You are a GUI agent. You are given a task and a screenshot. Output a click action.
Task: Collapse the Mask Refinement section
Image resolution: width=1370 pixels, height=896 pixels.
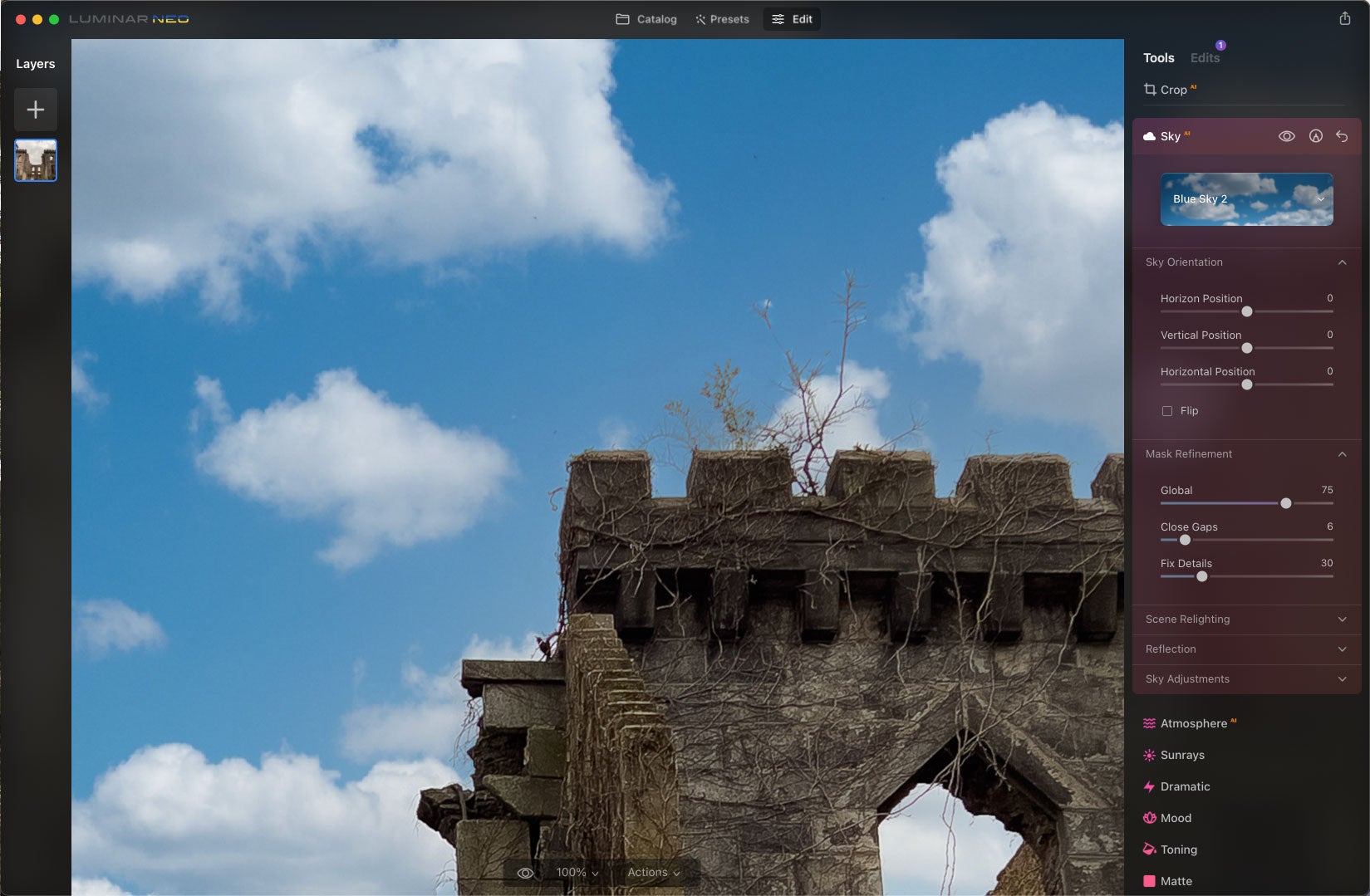(1342, 454)
